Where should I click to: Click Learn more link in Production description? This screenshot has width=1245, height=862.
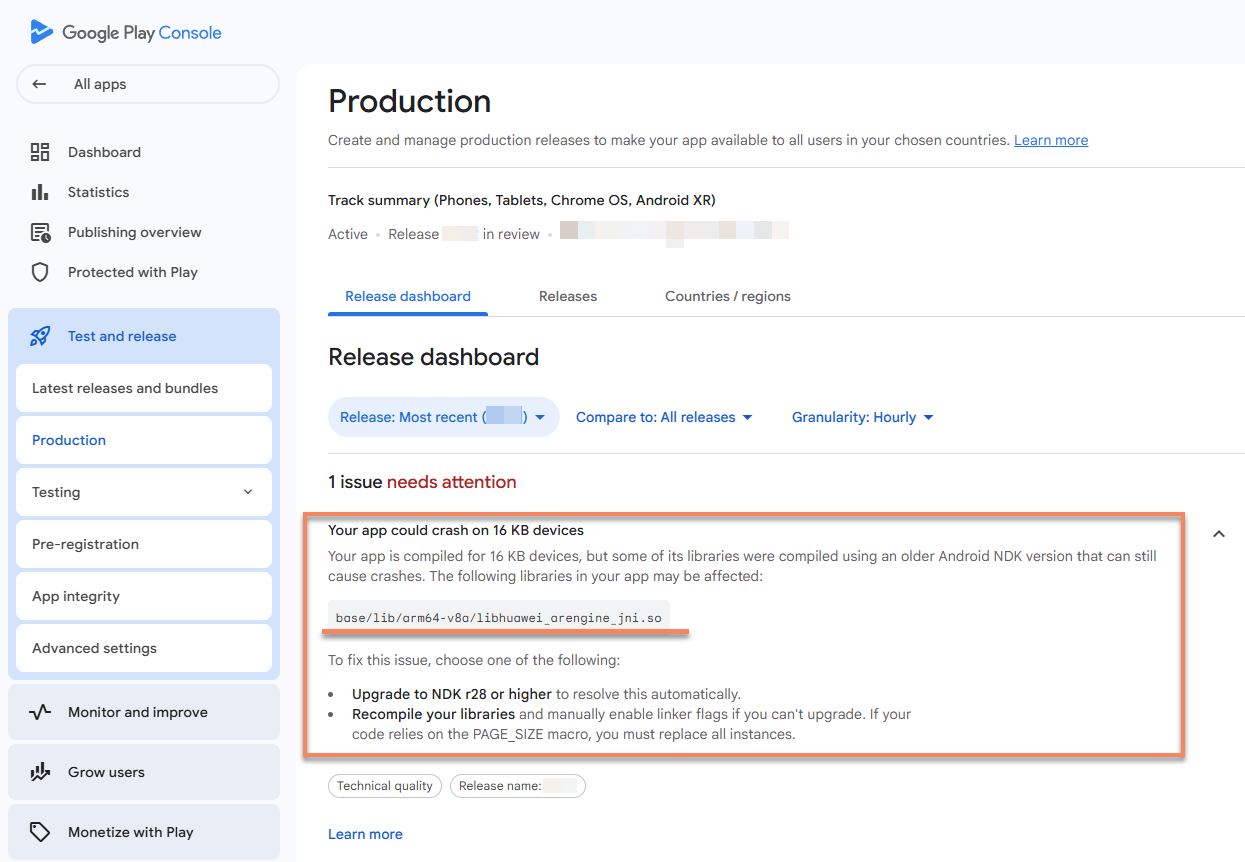(x=1051, y=140)
